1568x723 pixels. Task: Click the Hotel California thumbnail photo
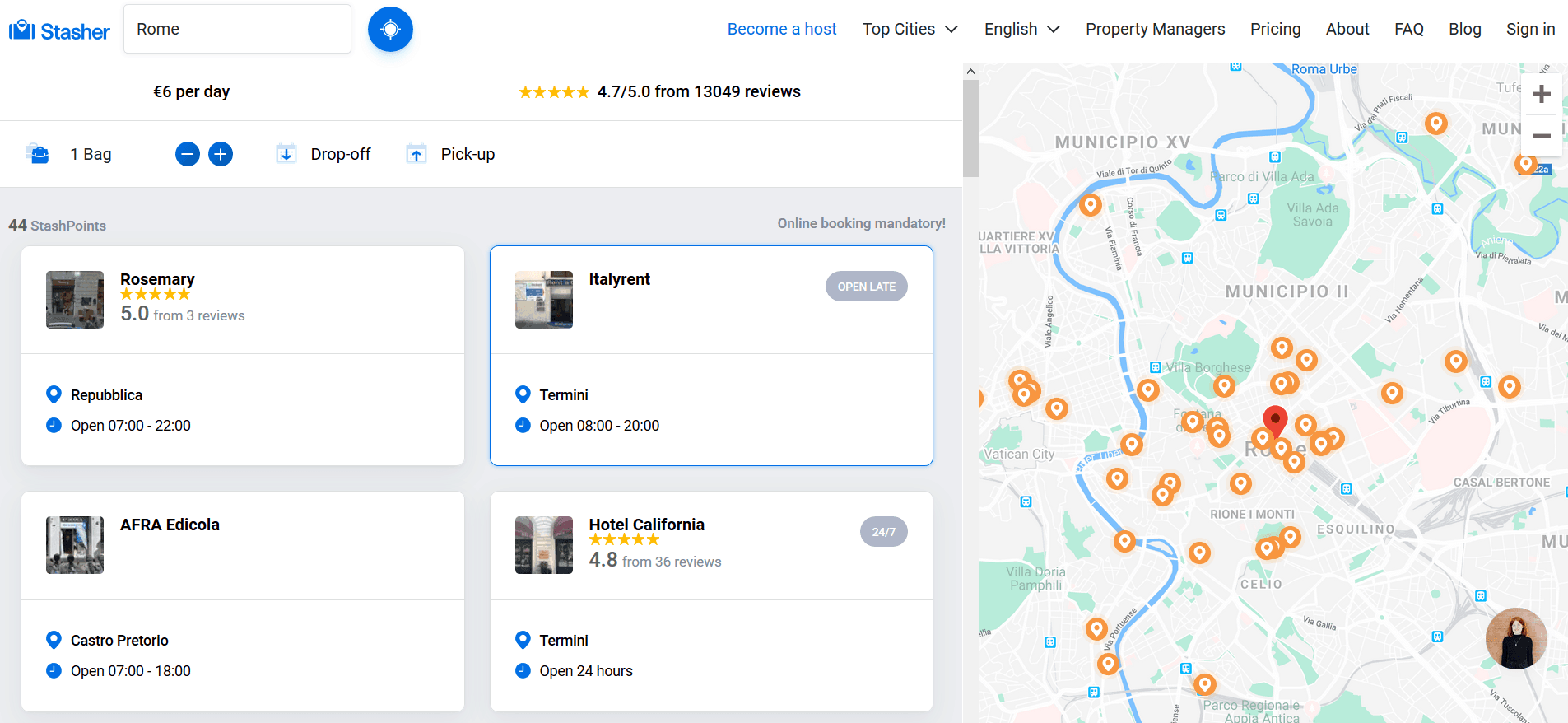544,545
